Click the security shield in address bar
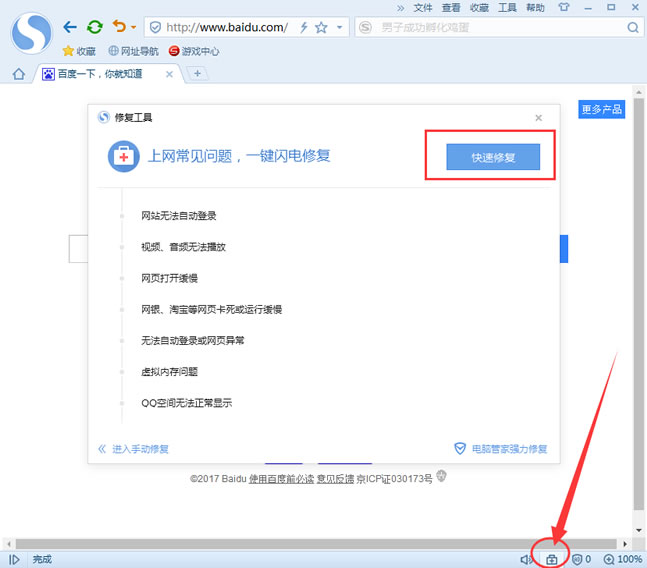Image resolution: width=647 pixels, height=568 pixels. click(x=155, y=28)
